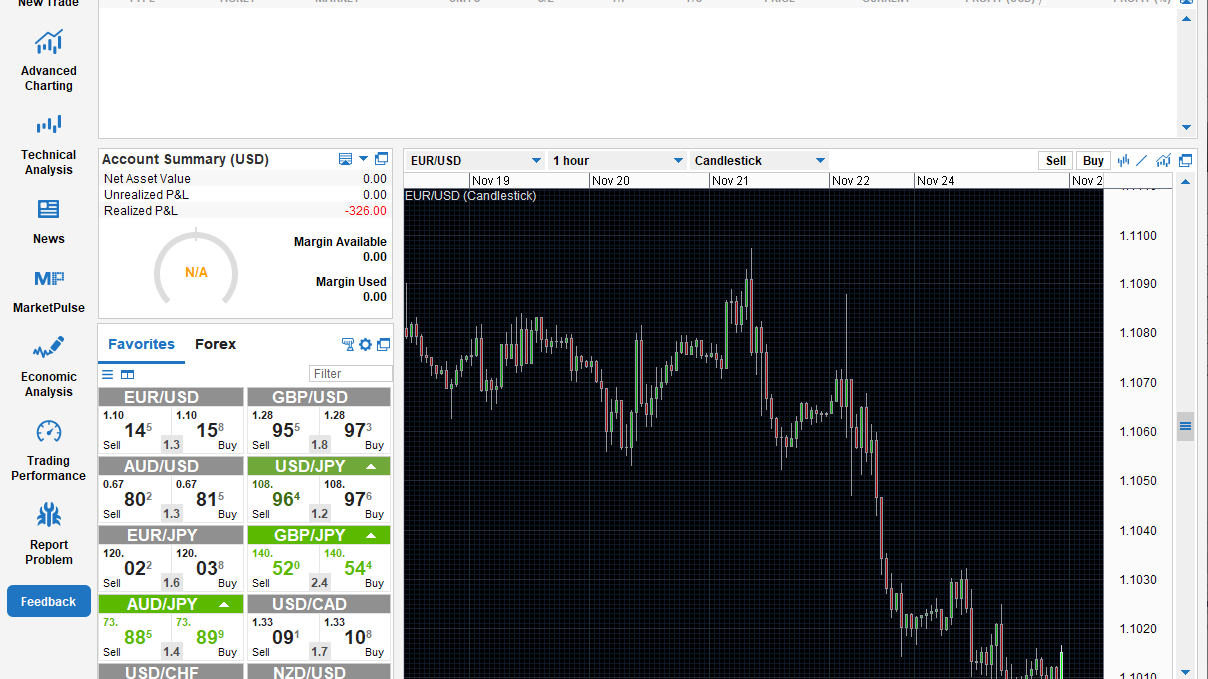The height and width of the screenshot is (679, 1208).
Task: Click the EUR/JPY tile header
Action: (x=171, y=535)
